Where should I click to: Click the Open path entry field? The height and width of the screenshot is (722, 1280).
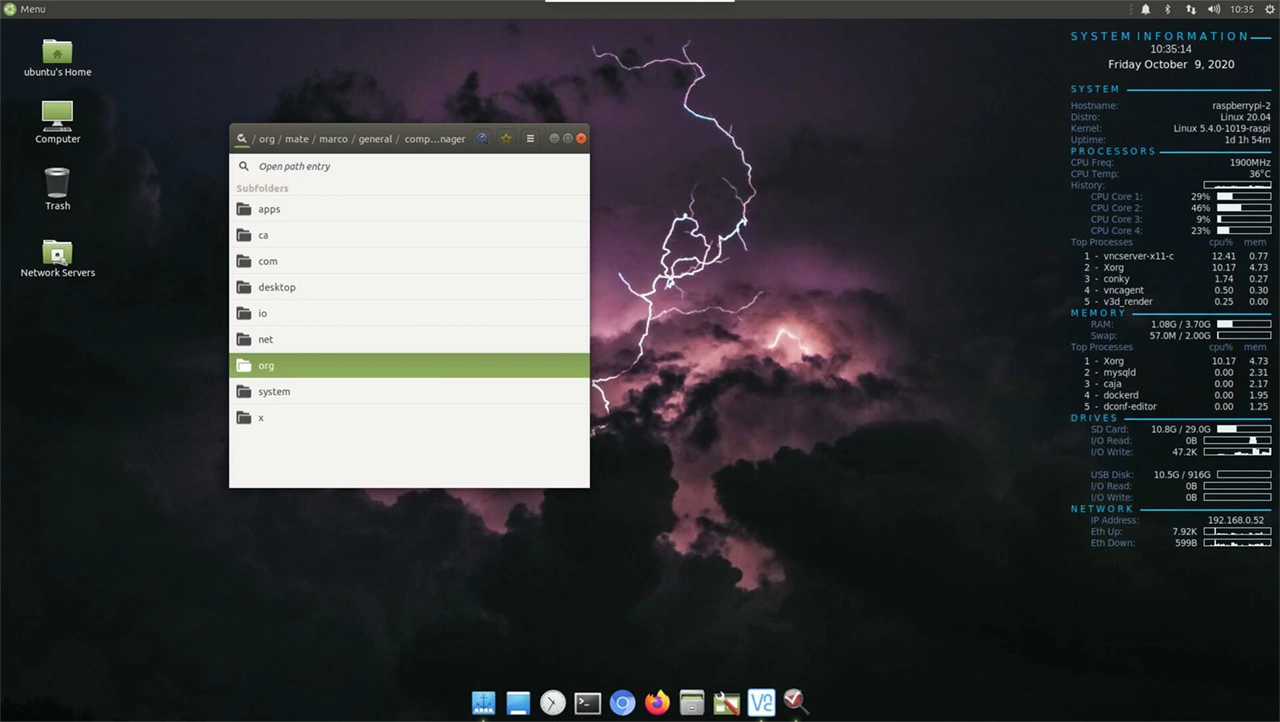pos(409,167)
